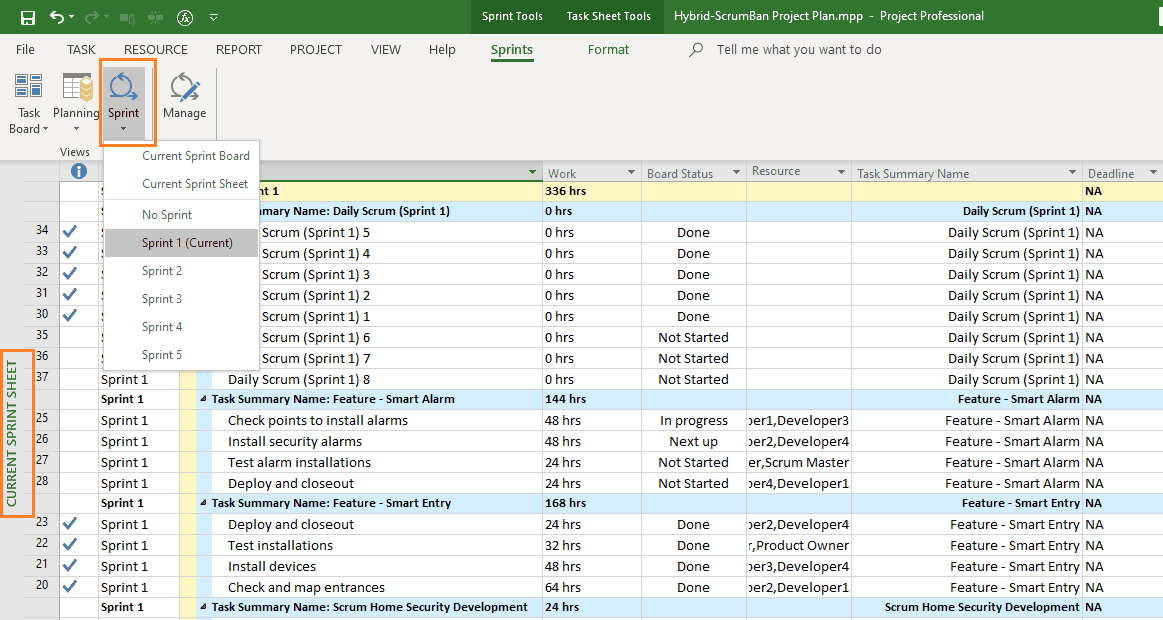Open the VIEW ribbon tab
Viewport: 1163px width, 620px height.
[x=386, y=50]
